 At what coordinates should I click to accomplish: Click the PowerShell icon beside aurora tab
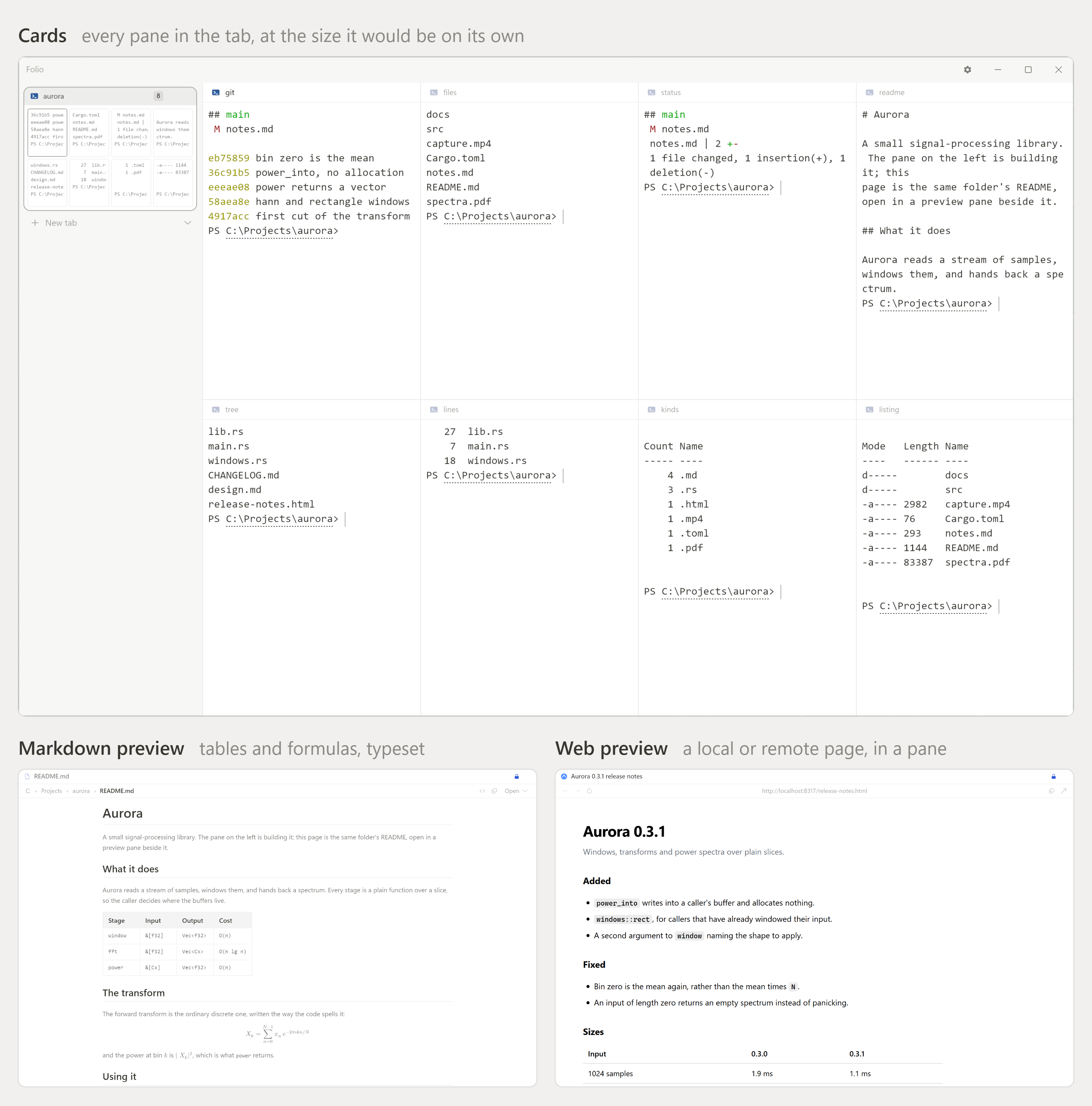(x=34, y=96)
